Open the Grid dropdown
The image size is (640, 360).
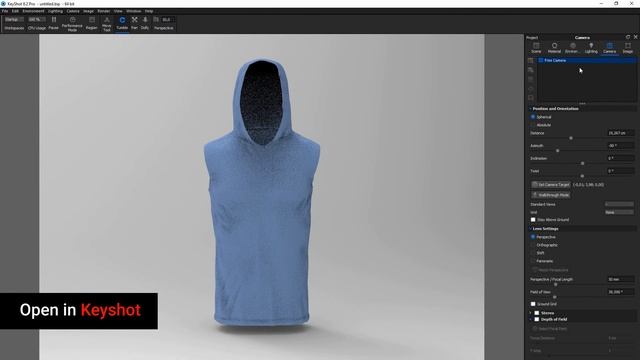619,212
